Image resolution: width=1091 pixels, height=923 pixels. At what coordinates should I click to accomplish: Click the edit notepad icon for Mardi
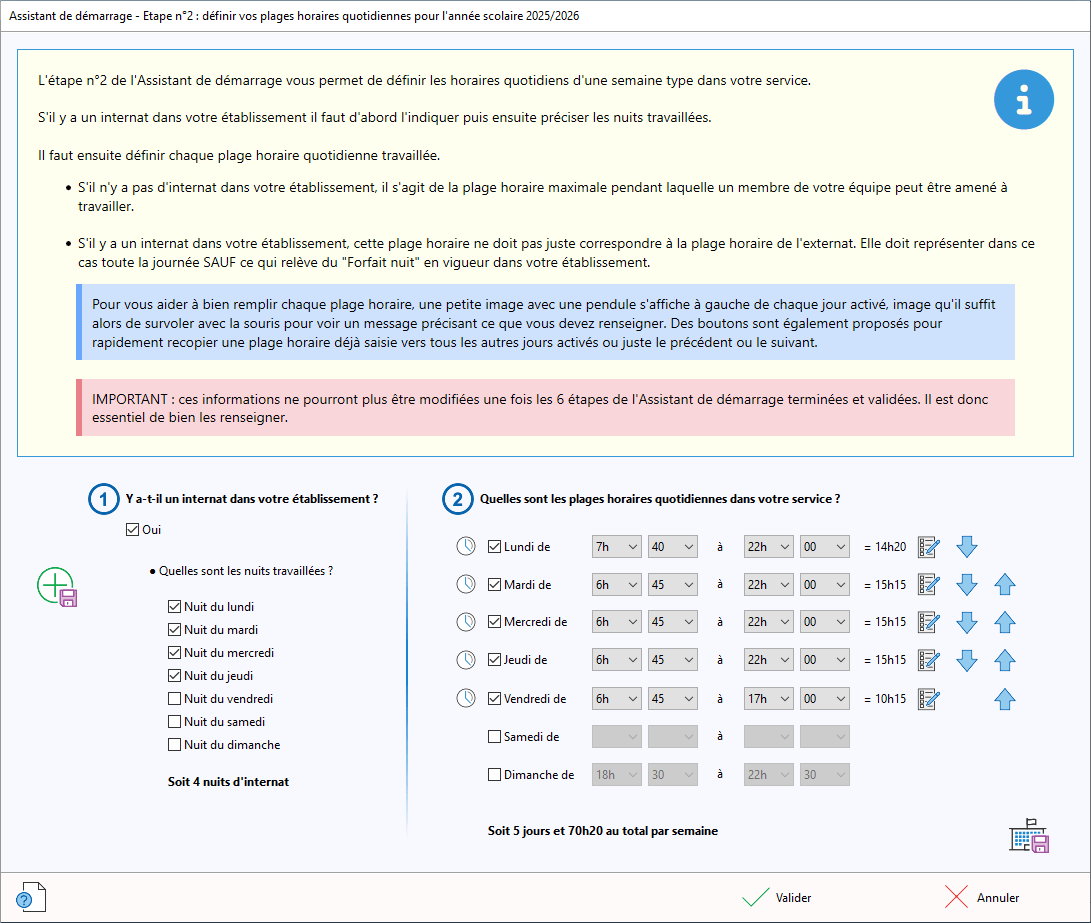pyautogui.click(x=928, y=585)
